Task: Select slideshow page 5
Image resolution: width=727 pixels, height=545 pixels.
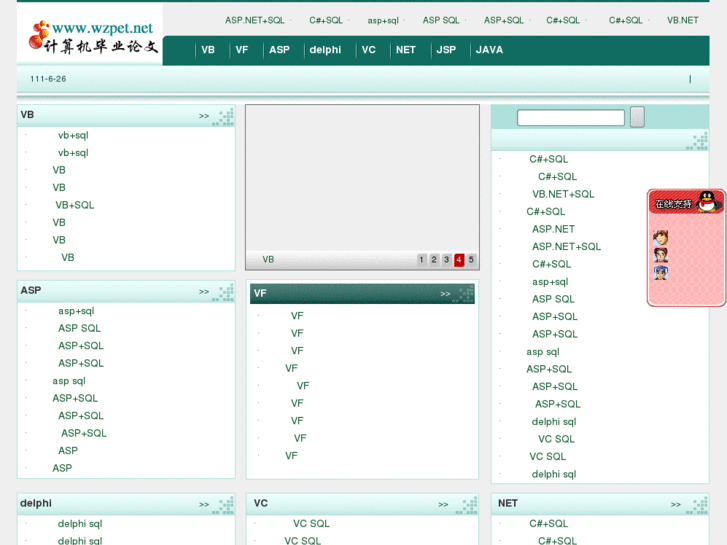Action: click(x=471, y=260)
